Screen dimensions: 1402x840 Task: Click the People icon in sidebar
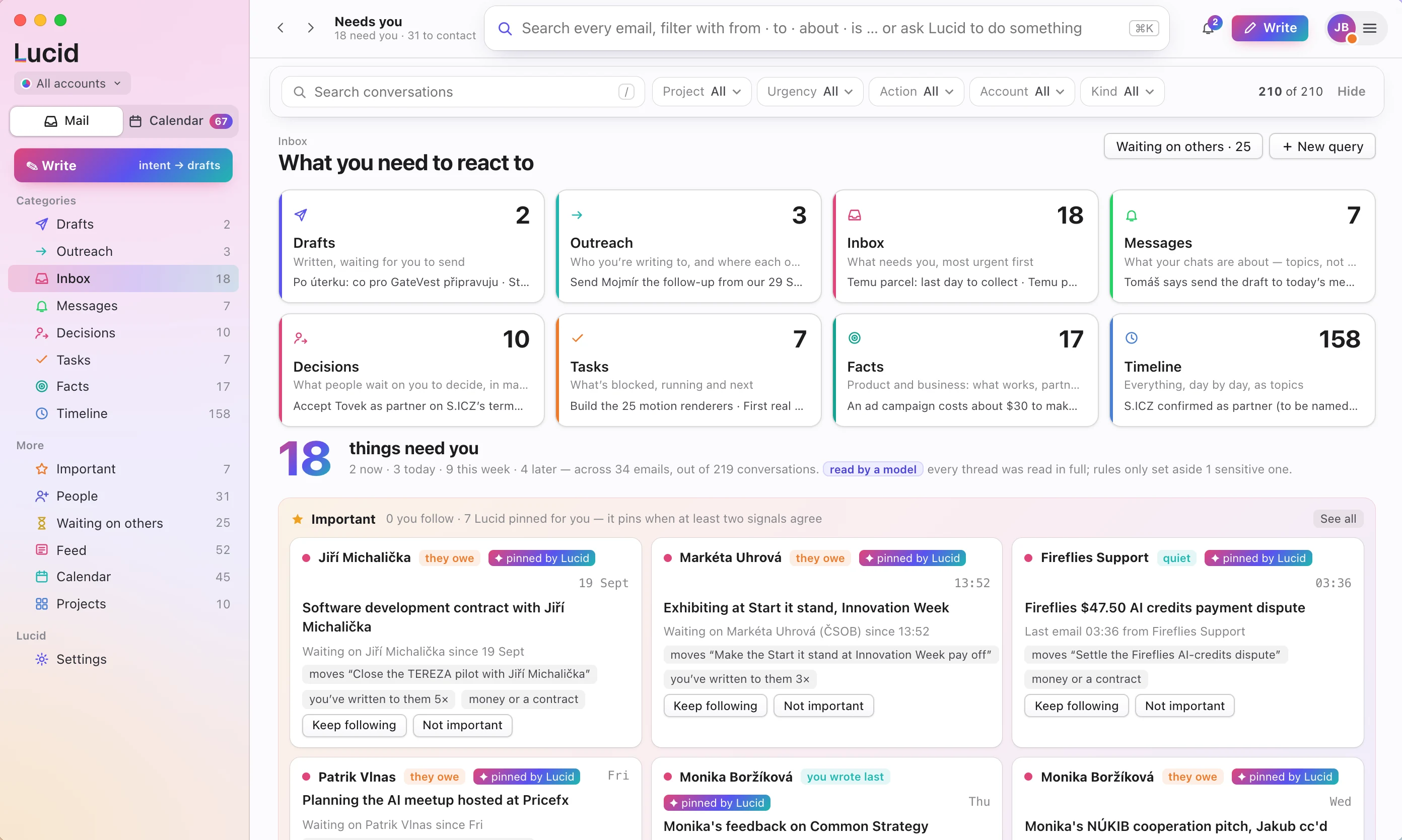coord(41,497)
